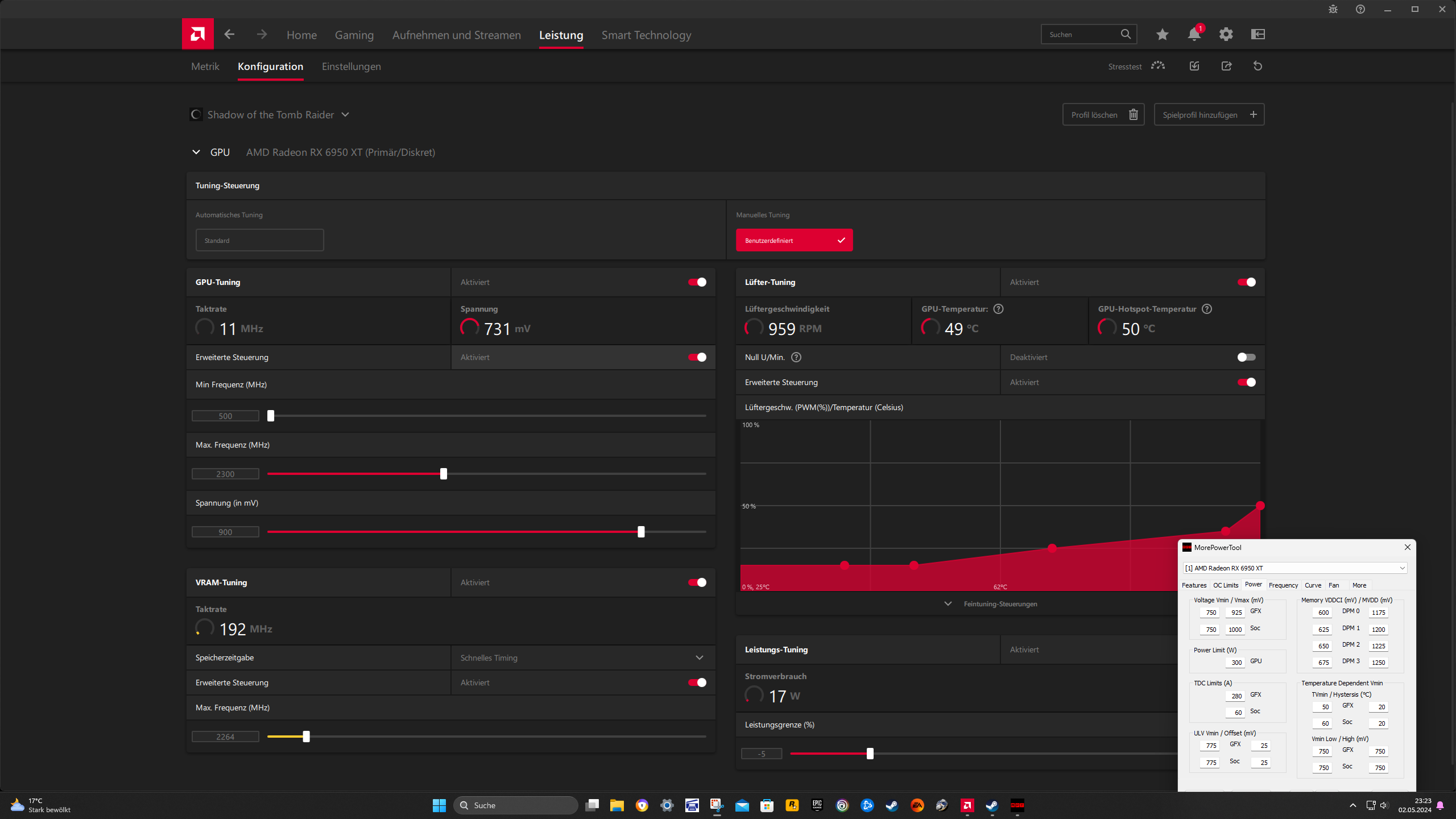This screenshot has height=819, width=1456.
Task: Start the Stresstest icon
Action: (1157, 66)
